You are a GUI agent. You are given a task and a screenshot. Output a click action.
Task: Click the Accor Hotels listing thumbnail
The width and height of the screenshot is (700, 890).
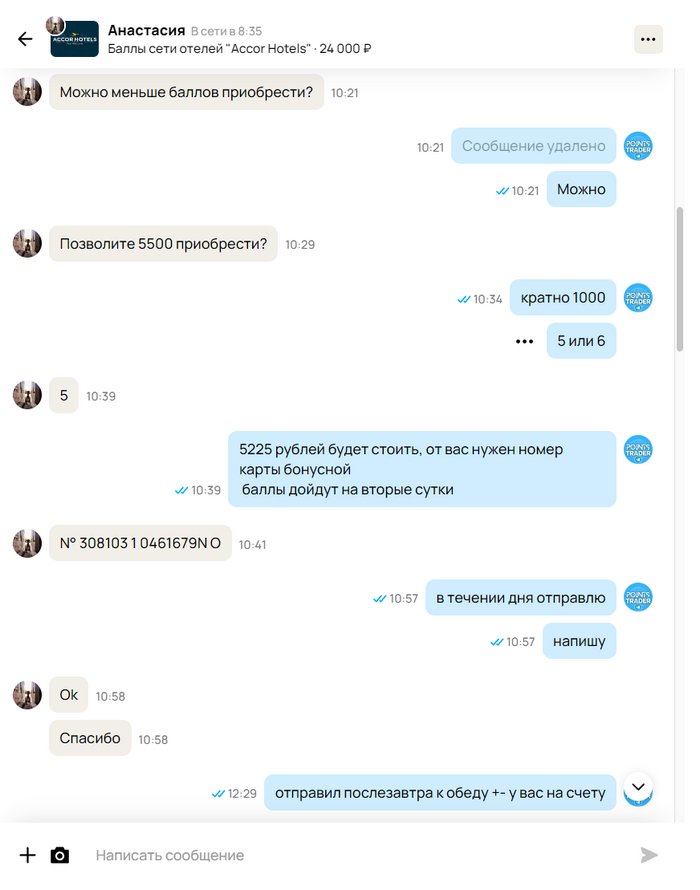click(74, 39)
